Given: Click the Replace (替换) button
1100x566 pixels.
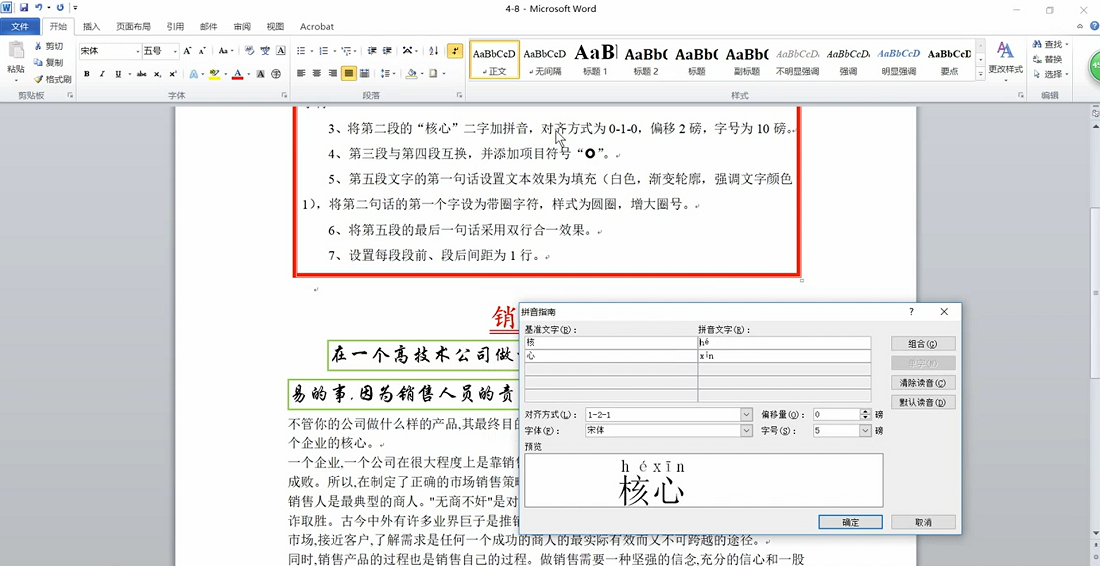Looking at the screenshot, I should tap(1047, 60).
